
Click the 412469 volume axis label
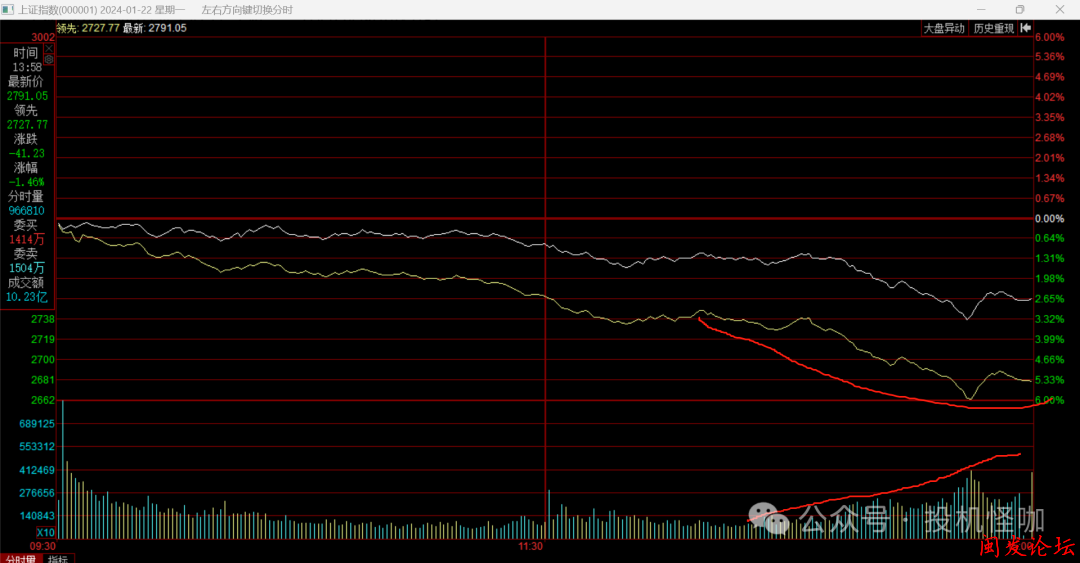(37, 470)
